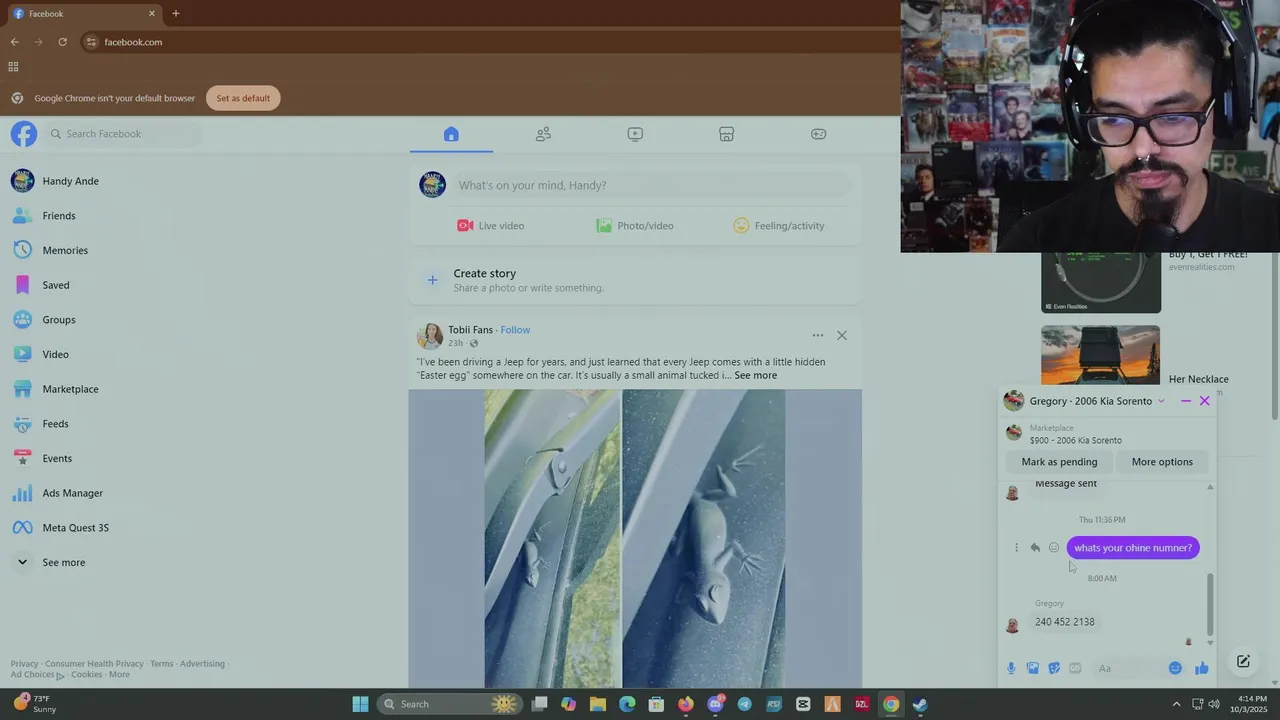Open the Marketplace tab in top navigation
Screen dimensions: 1280x720
point(727,134)
